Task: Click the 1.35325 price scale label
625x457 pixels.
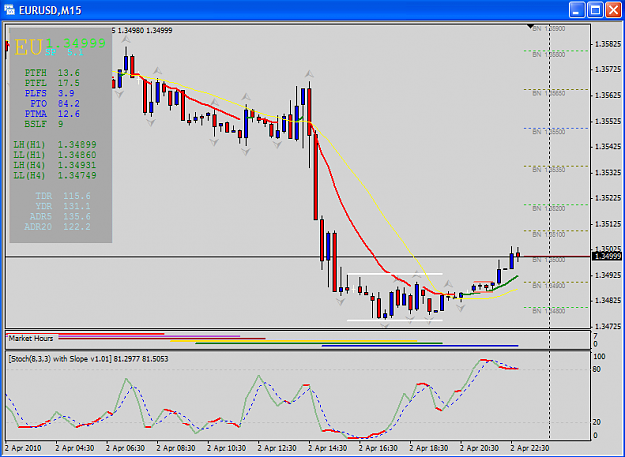Action: [607, 173]
